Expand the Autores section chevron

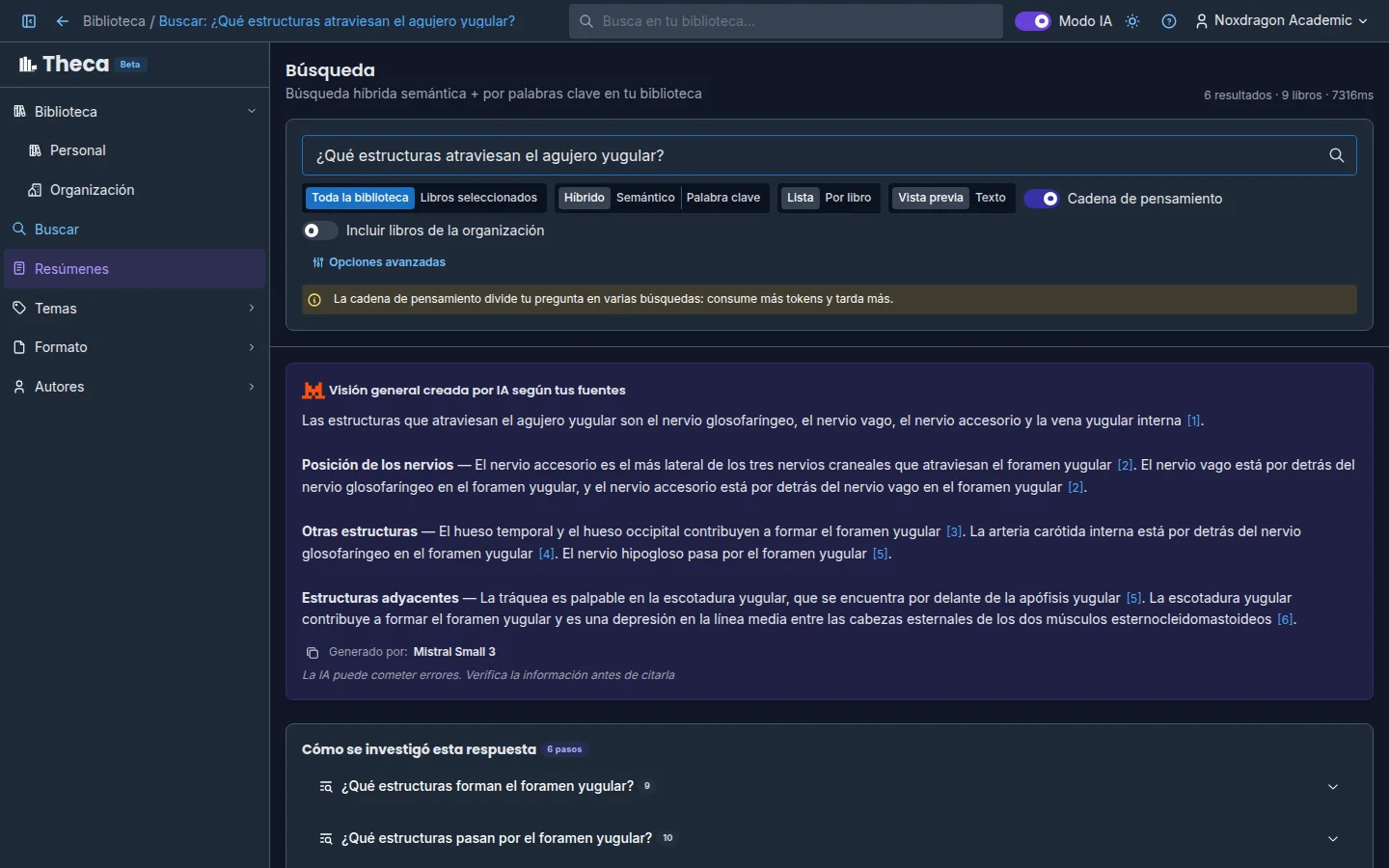coord(252,387)
